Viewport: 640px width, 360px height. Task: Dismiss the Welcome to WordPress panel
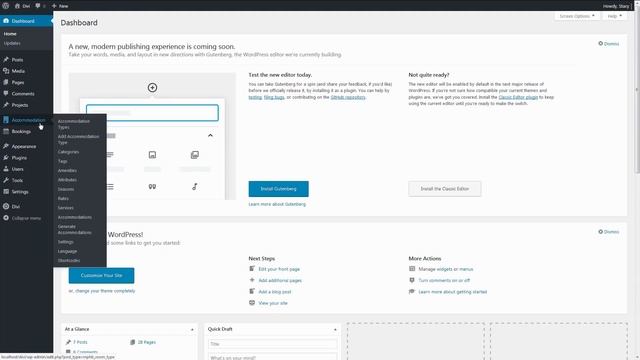click(x=609, y=232)
